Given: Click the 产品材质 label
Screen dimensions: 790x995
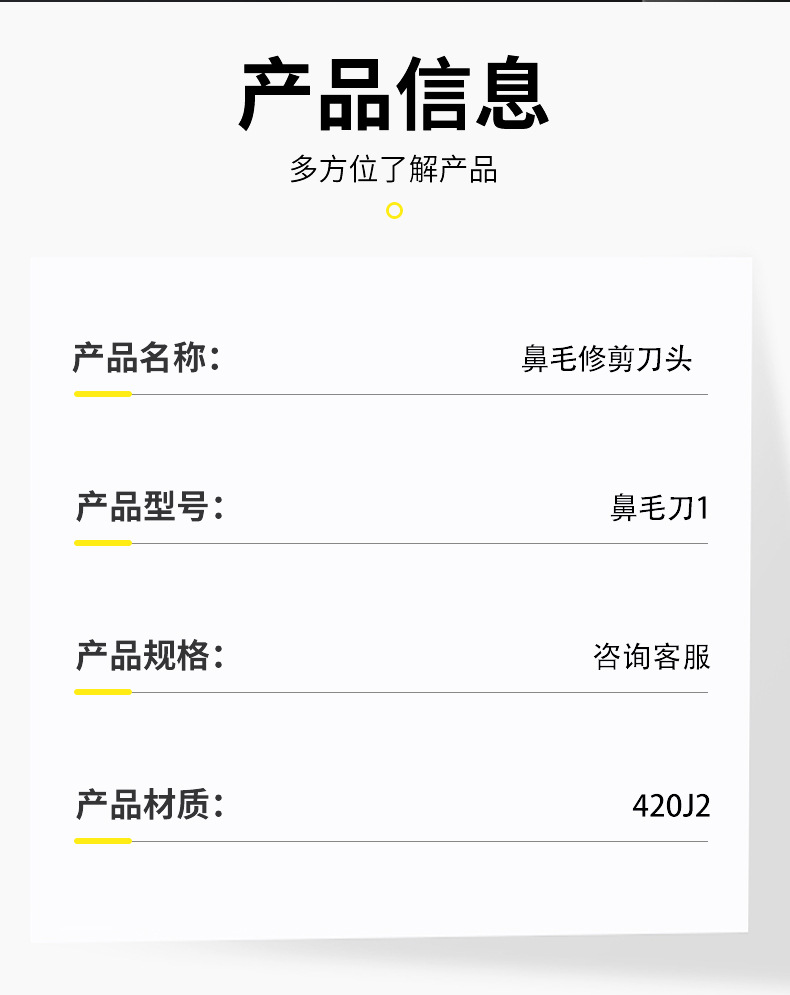Looking at the screenshot, I should (149, 805).
